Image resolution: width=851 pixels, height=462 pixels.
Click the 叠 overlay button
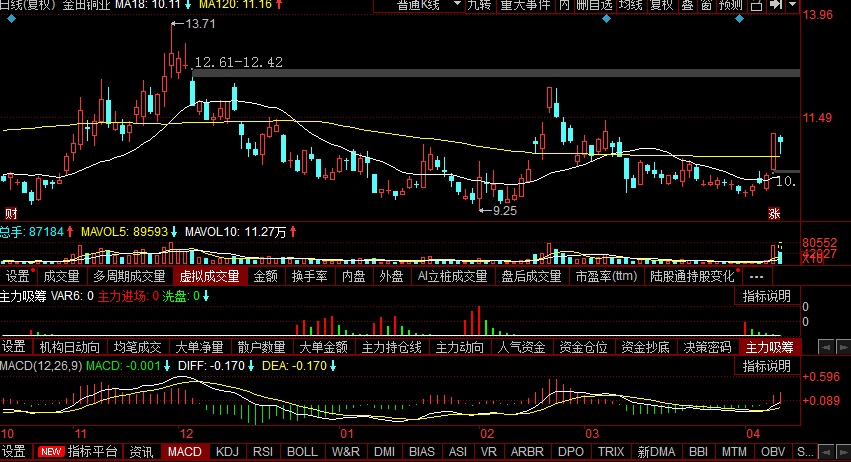(687, 5)
